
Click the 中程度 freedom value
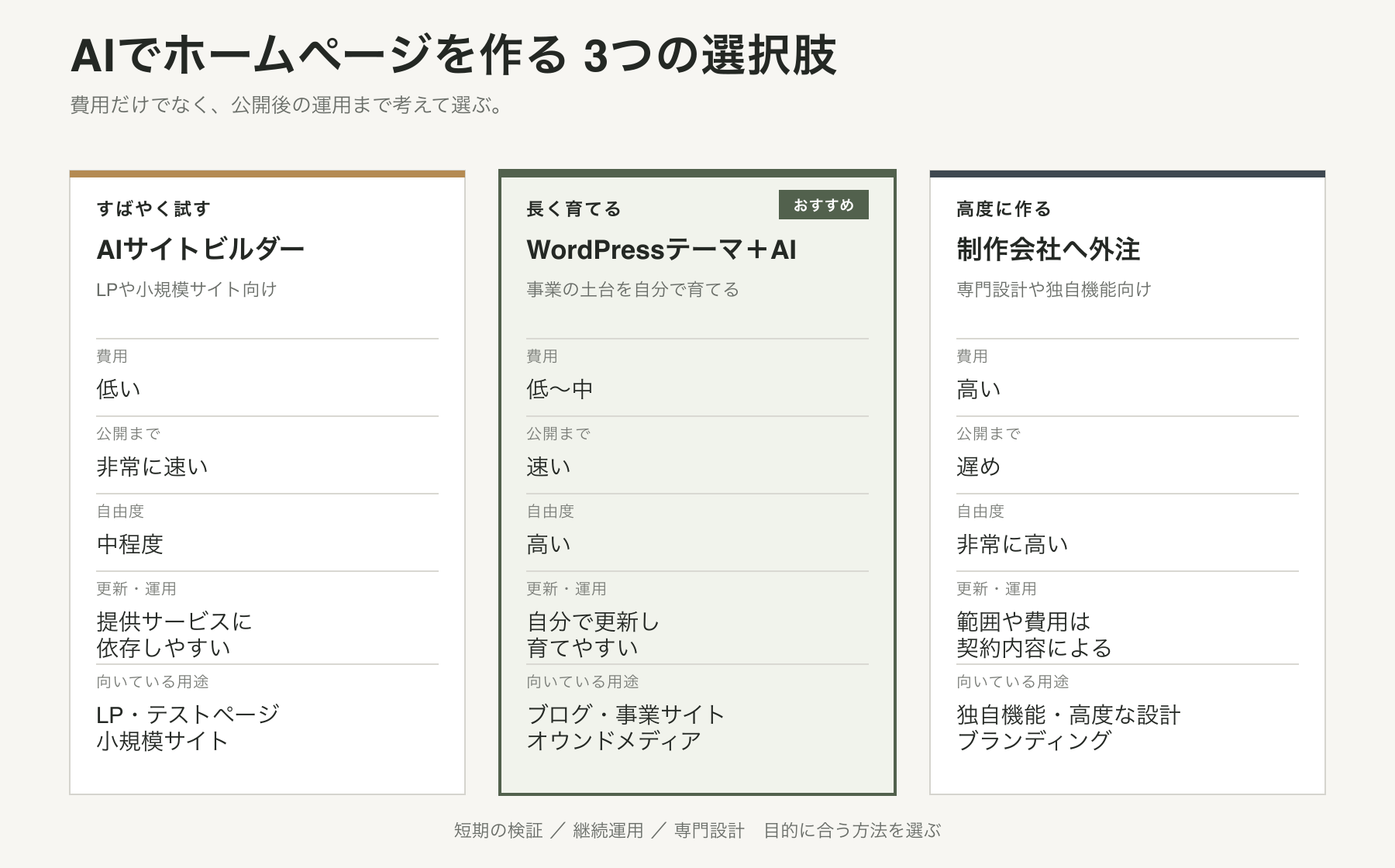(x=129, y=544)
